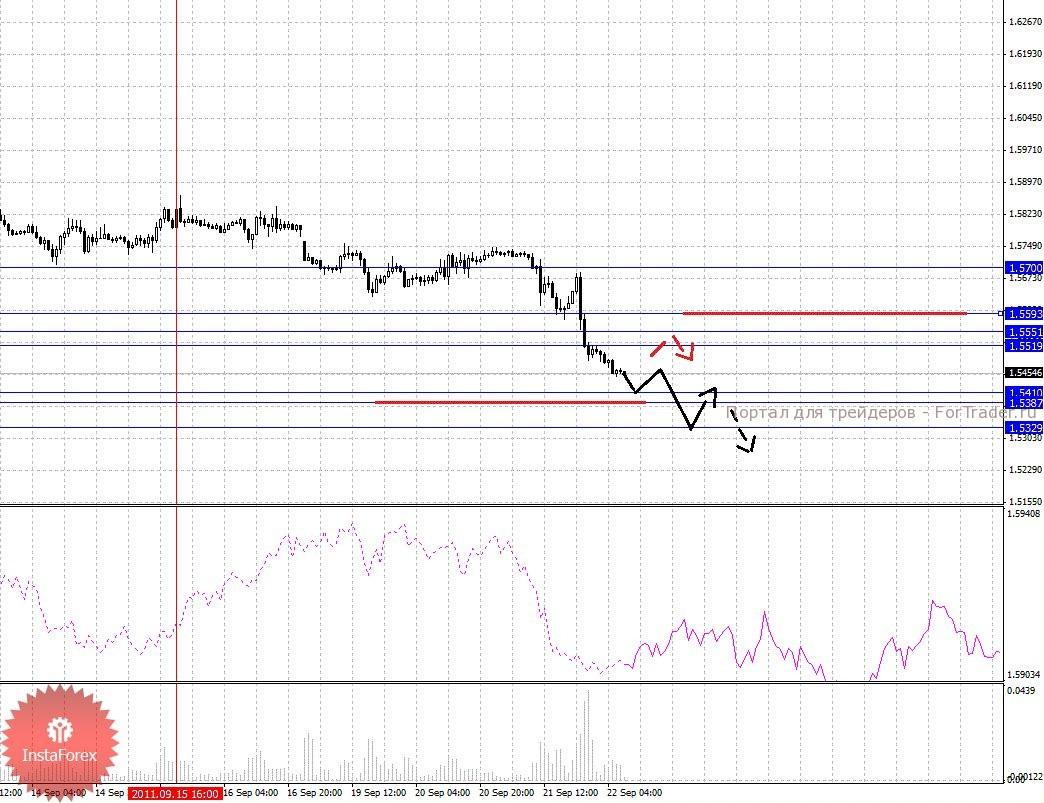The image size is (1044, 803).
Task: Click the lower red support line
Action: (x=510, y=402)
